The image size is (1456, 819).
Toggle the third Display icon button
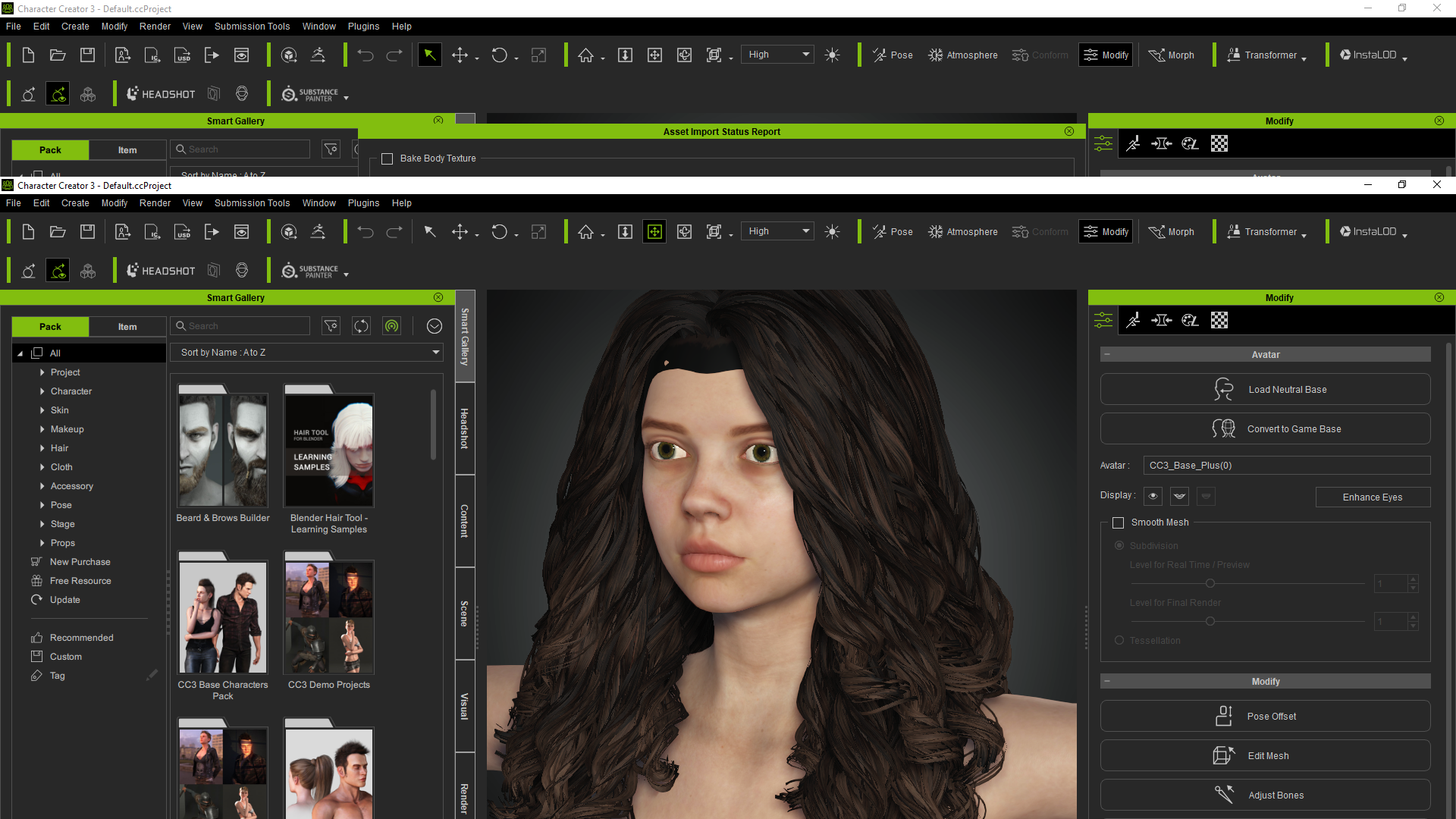click(1206, 497)
